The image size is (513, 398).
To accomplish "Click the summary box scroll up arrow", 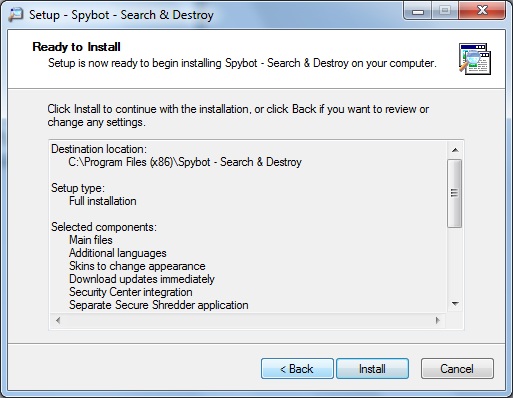I will [455, 150].
